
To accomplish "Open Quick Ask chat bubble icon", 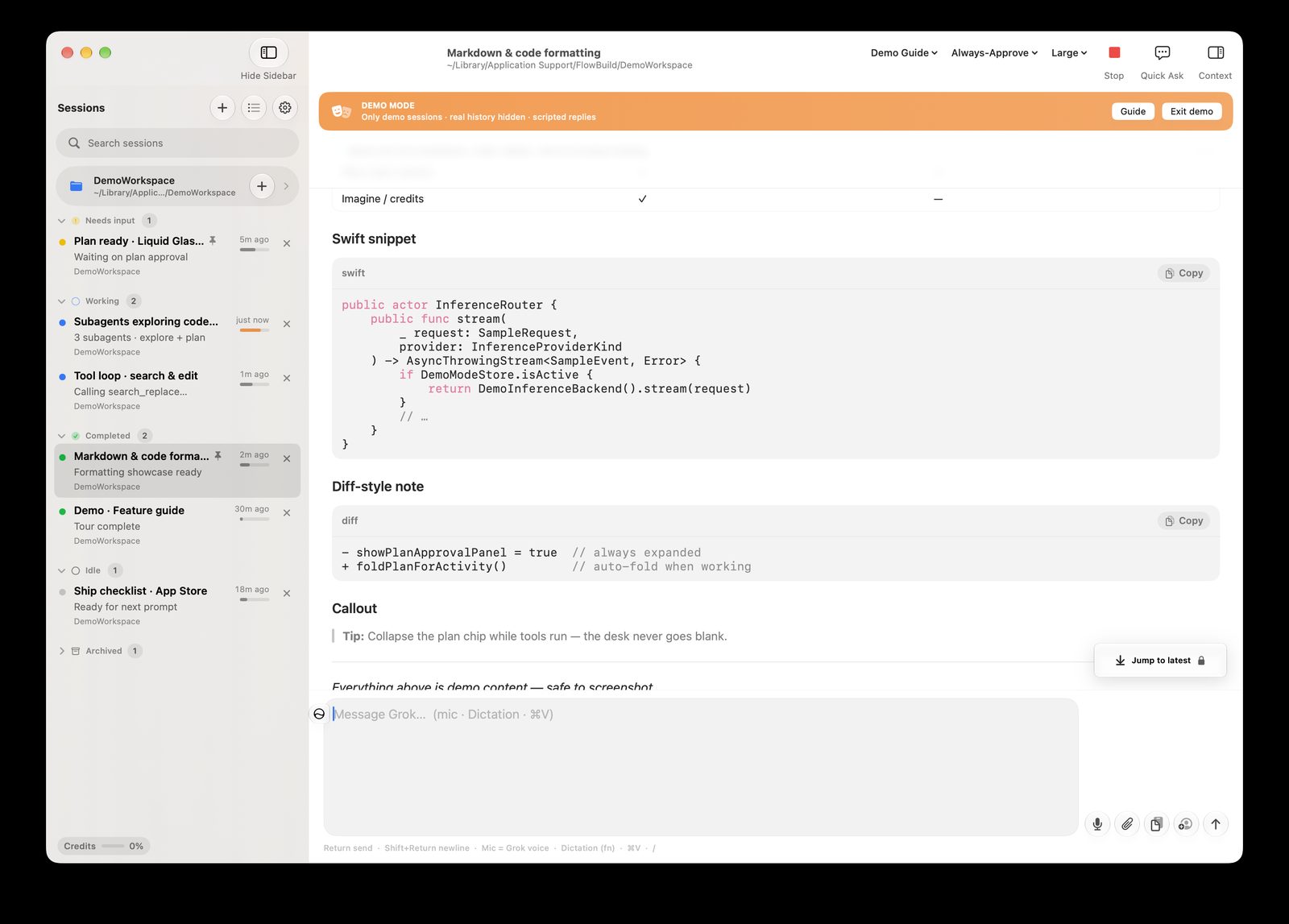I will 1162,52.
